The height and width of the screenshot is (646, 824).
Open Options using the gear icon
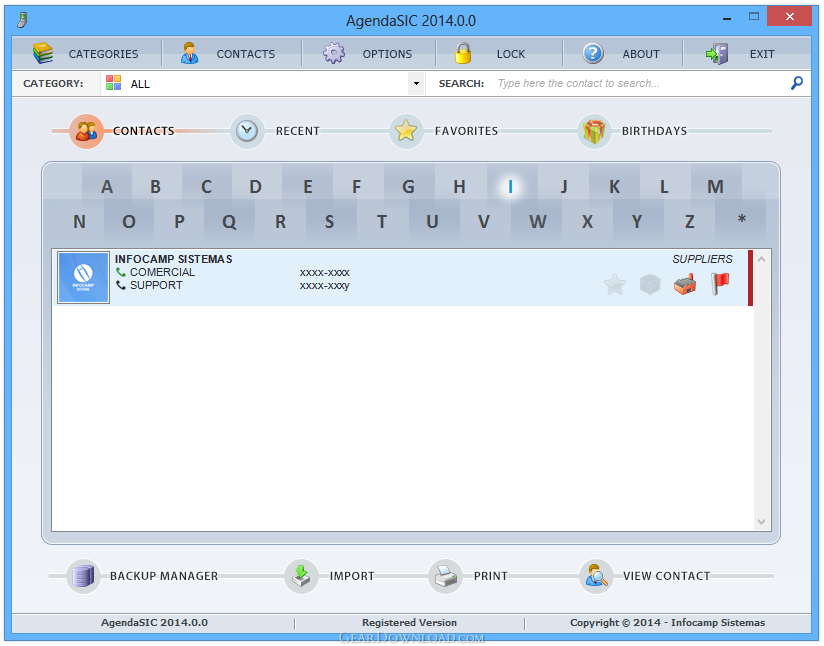tap(334, 53)
